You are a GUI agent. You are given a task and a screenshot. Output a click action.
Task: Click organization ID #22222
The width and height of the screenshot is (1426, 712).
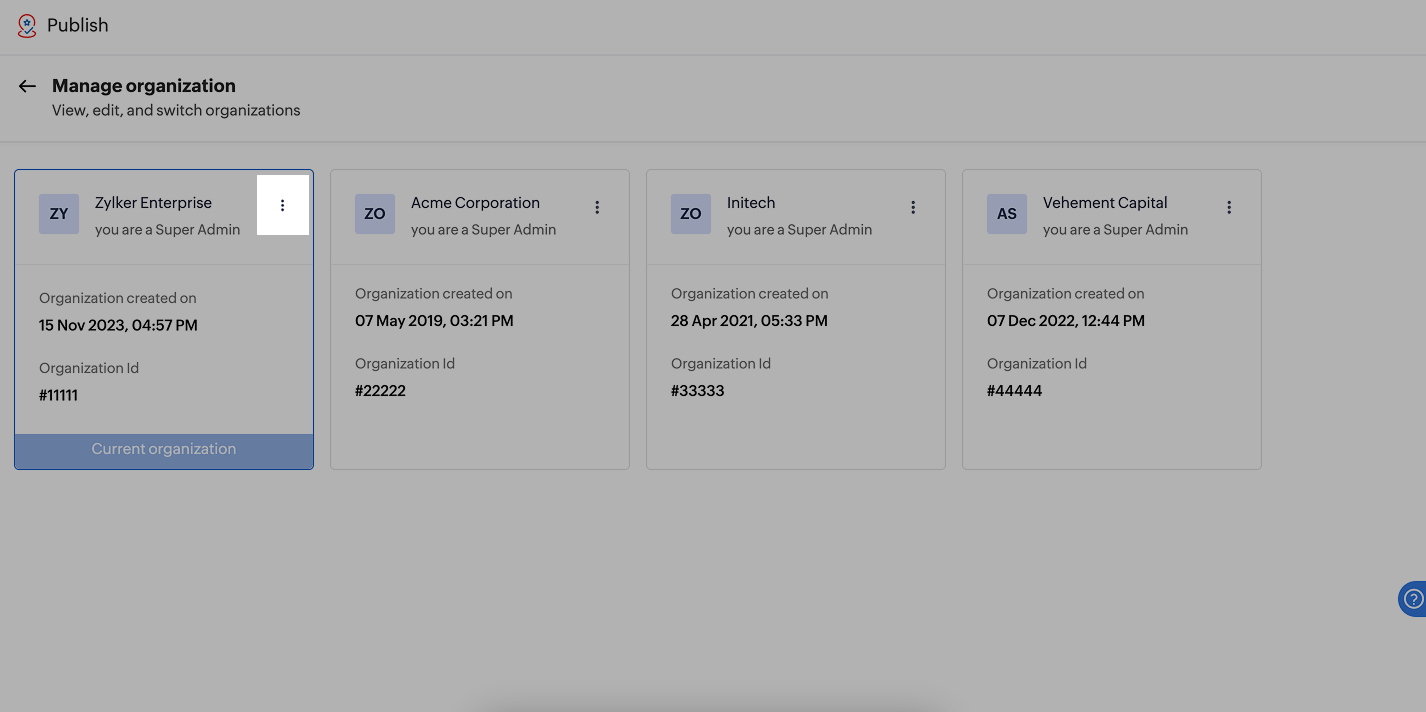click(x=380, y=391)
